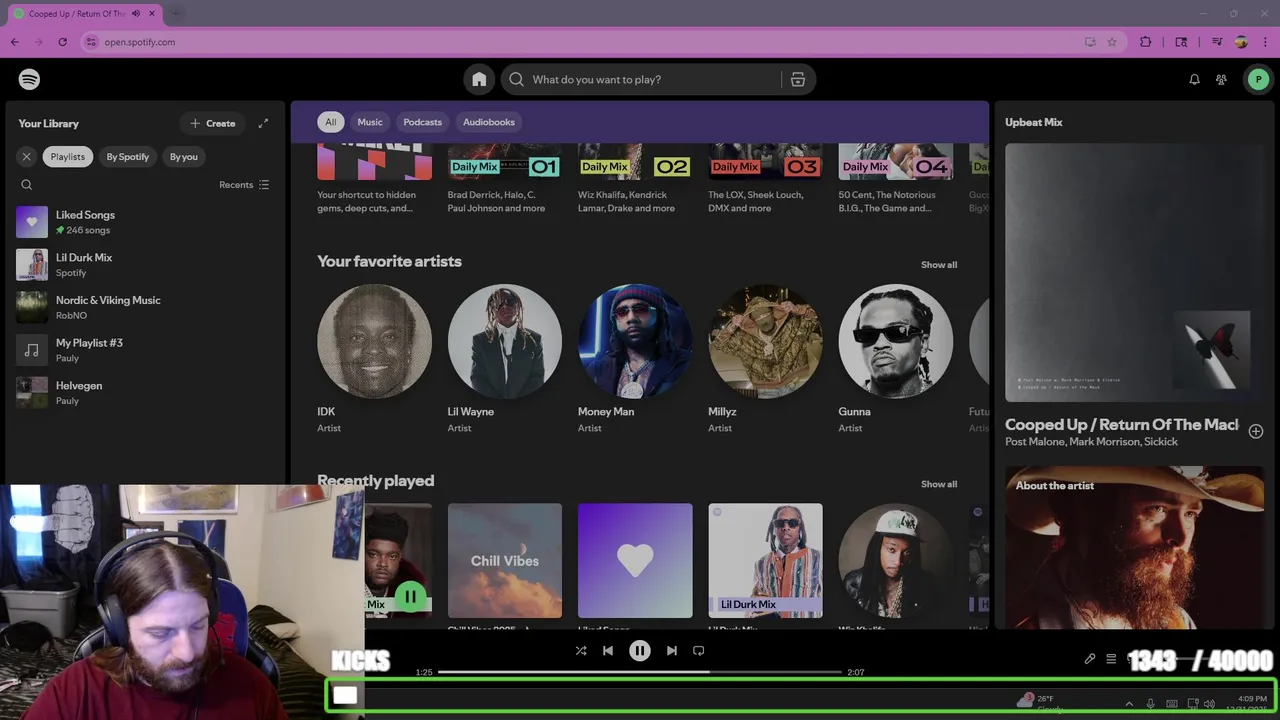The height and width of the screenshot is (720, 1280).
Task: Skip to the previous track
Action: [608, 650]
